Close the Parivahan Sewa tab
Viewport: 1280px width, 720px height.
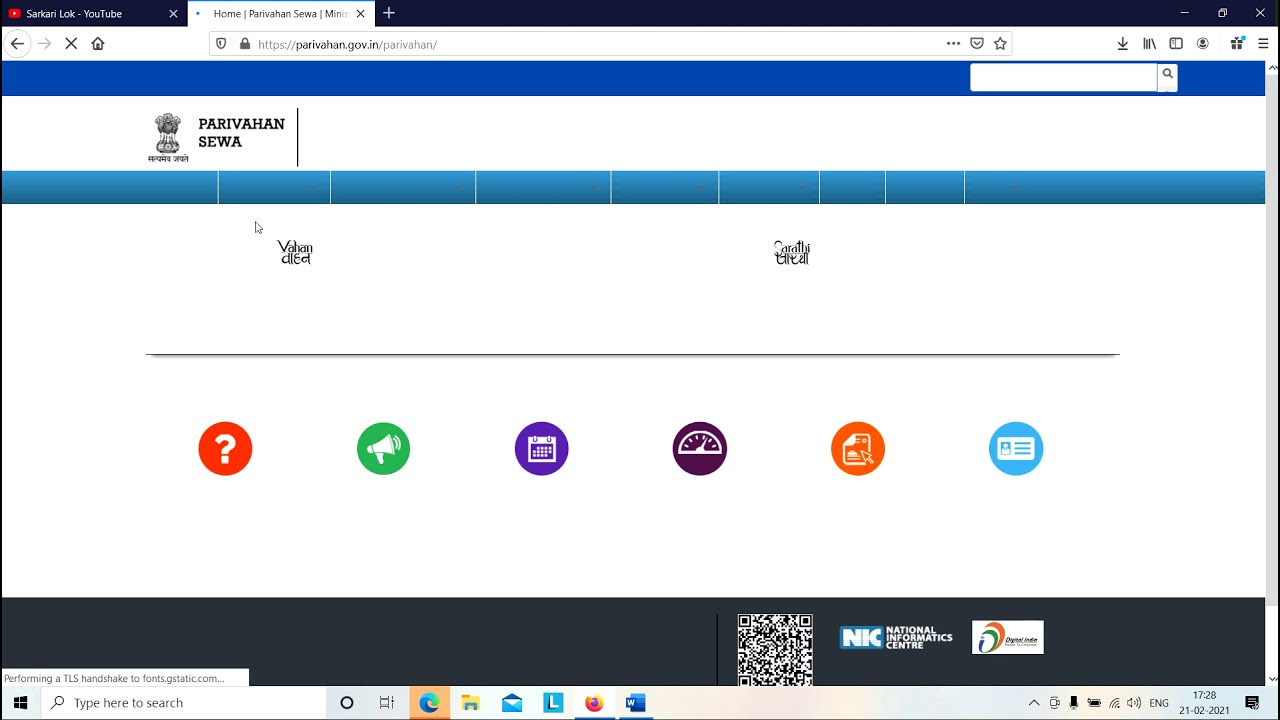coord(360,14)
